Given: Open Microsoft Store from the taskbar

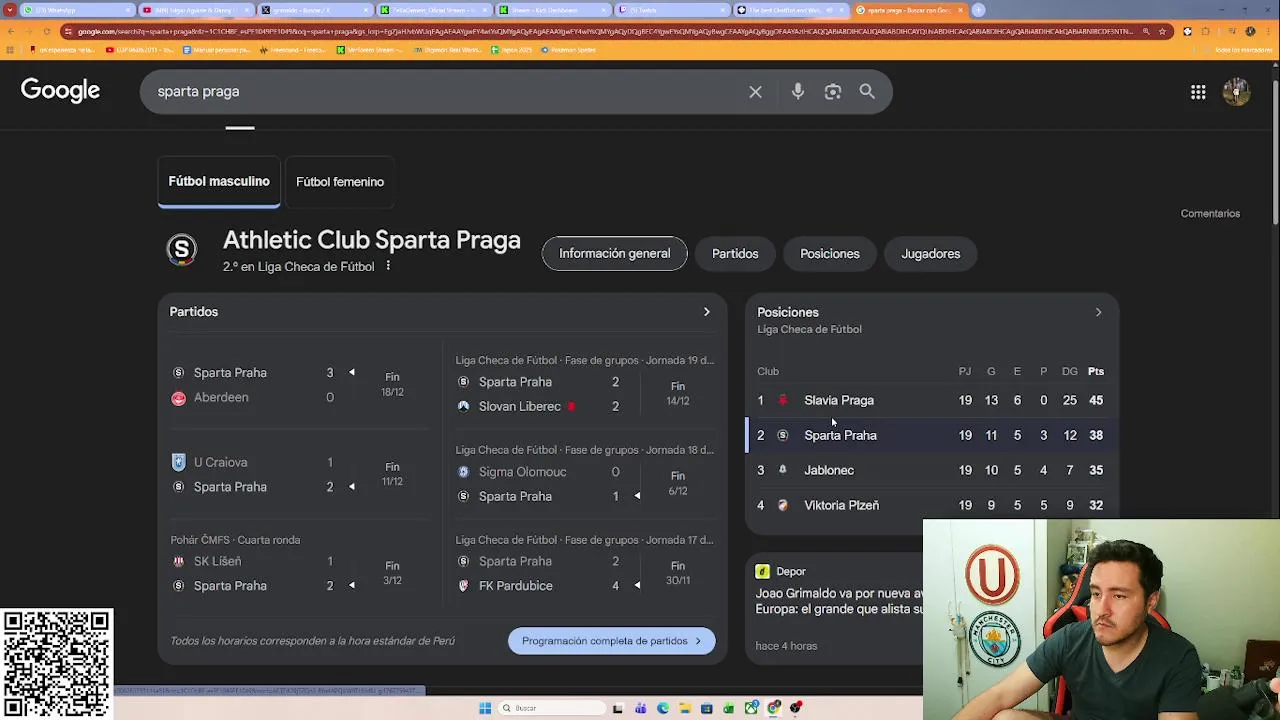Looking at the screenshot, I should 707,708.
